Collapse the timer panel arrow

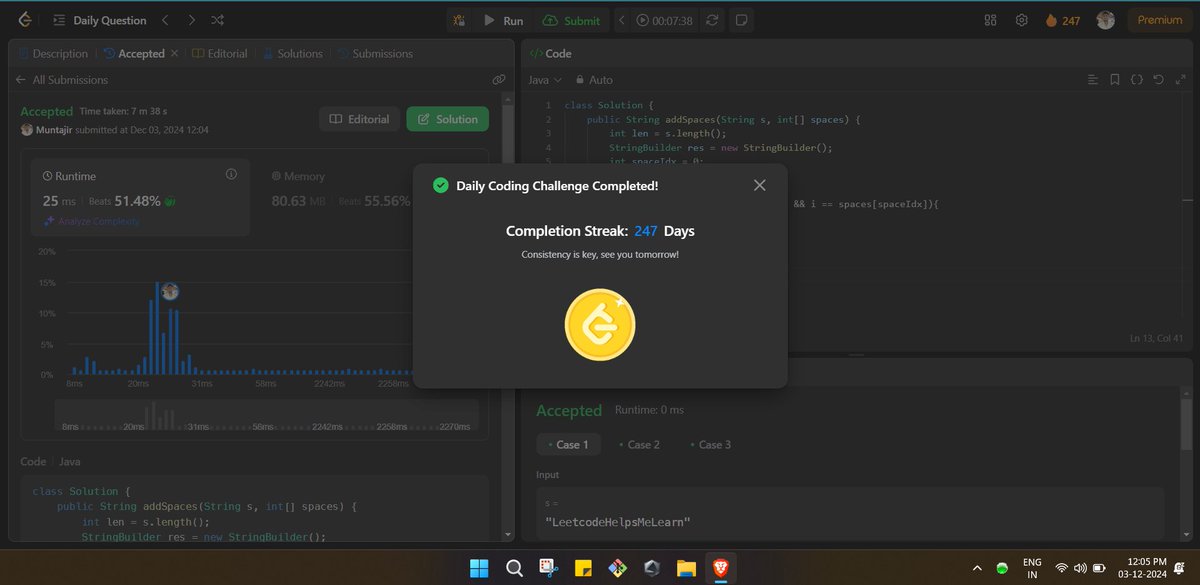pos(621,20)
